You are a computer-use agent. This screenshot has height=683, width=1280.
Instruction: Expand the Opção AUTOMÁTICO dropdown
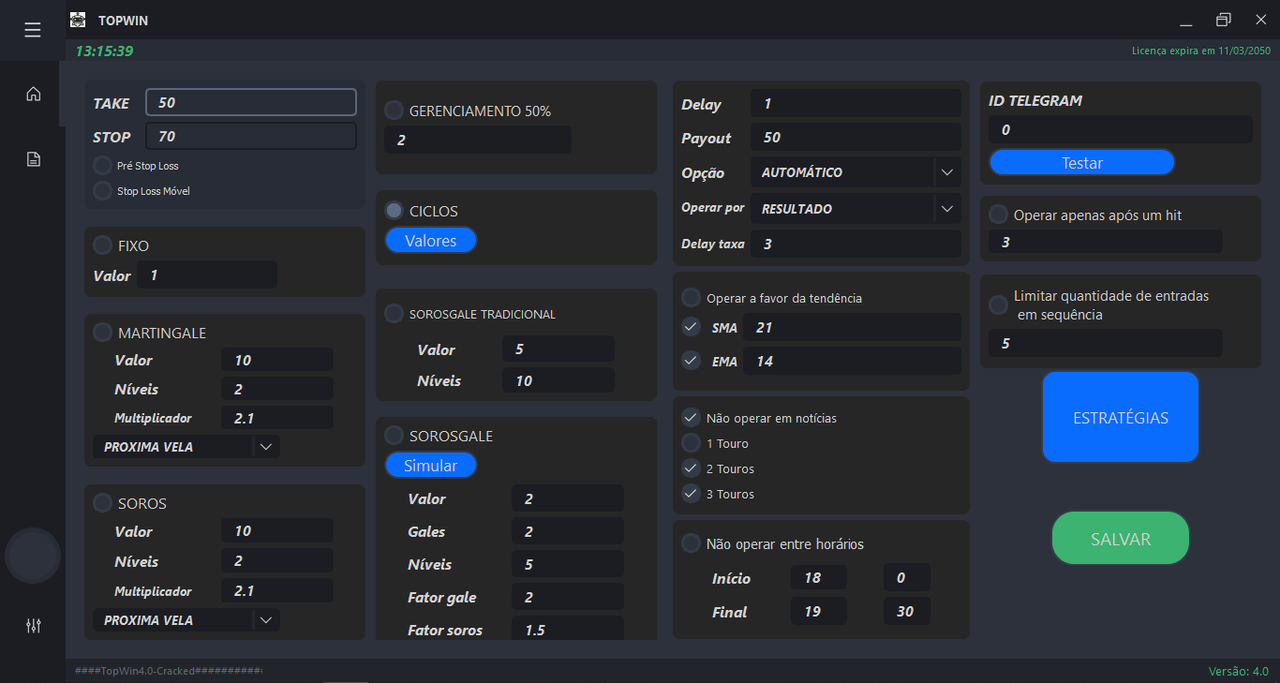click(947, 172)
